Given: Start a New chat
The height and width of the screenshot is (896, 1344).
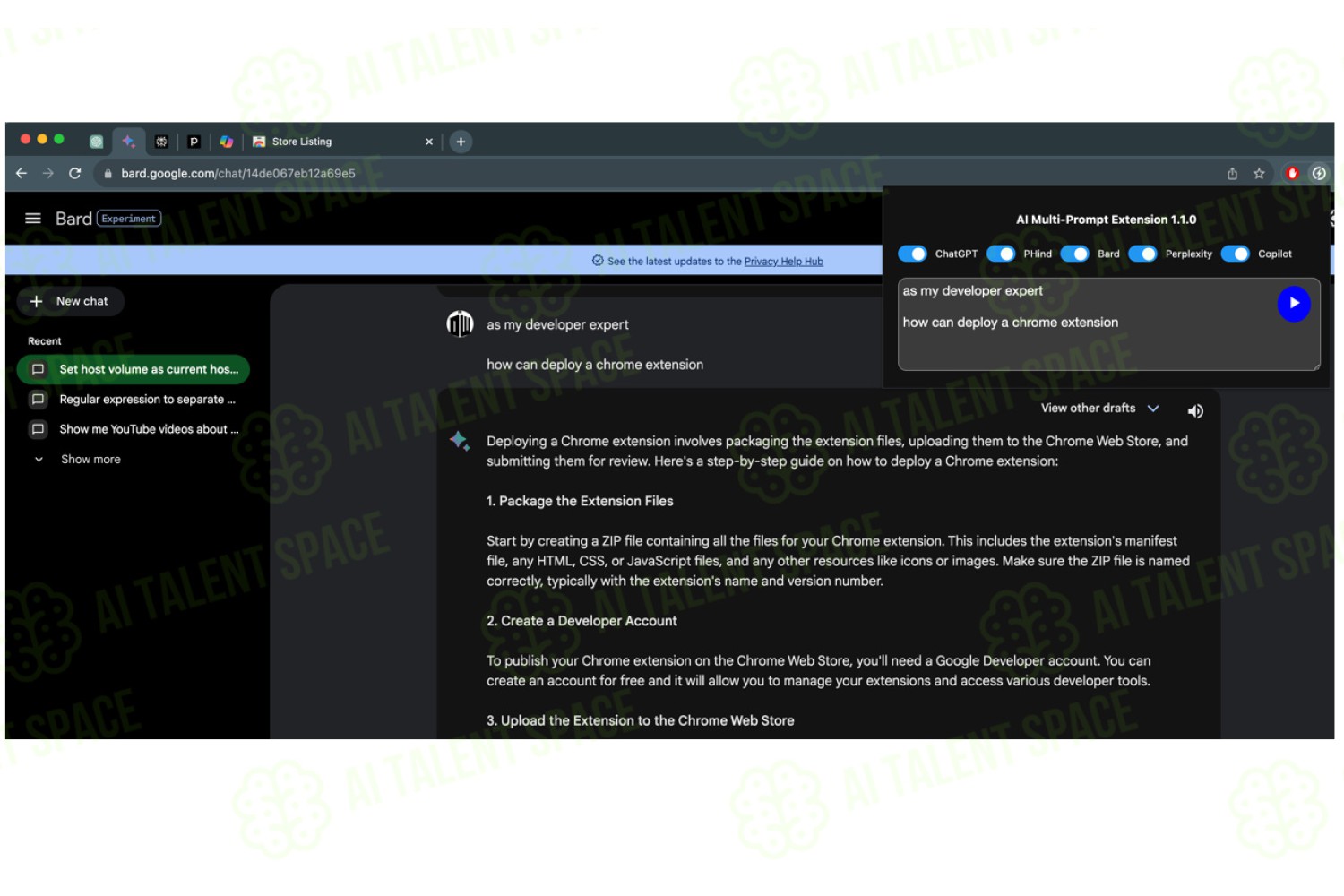Looking at the screenshot, I should click(x=70, y=301).
